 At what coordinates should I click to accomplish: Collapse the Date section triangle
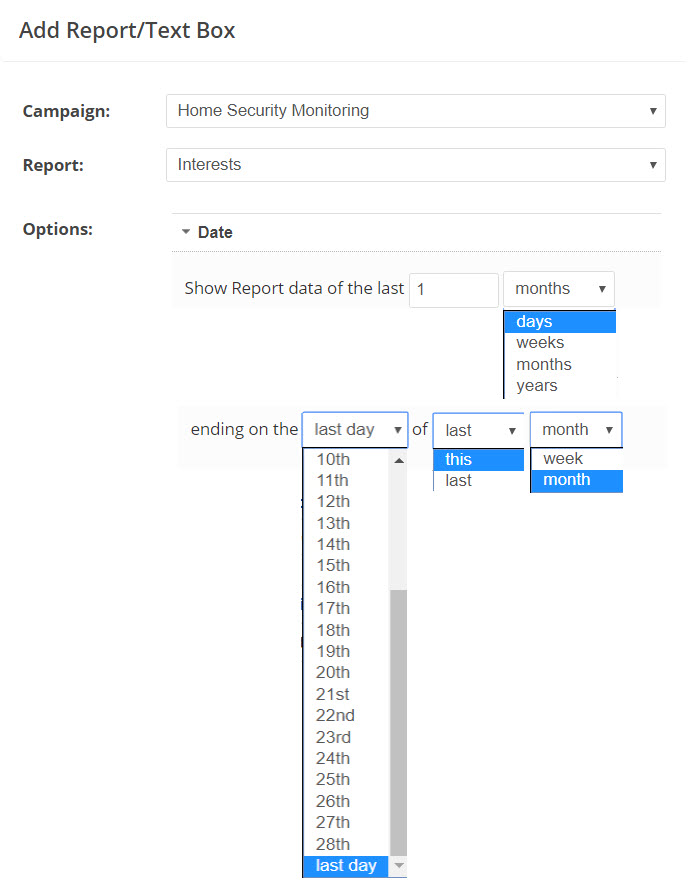186,232
